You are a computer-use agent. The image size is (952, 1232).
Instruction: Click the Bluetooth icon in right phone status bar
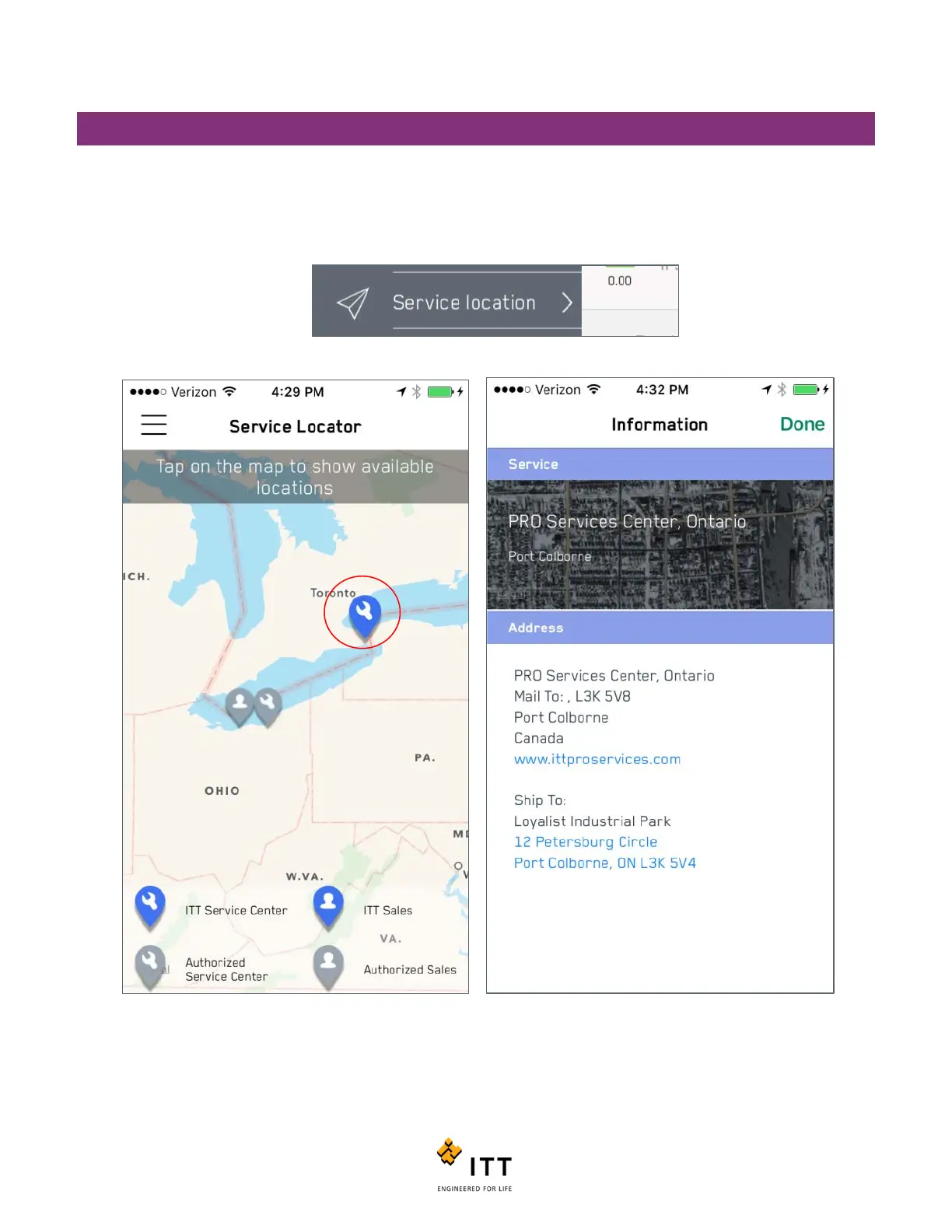[782, 390]
